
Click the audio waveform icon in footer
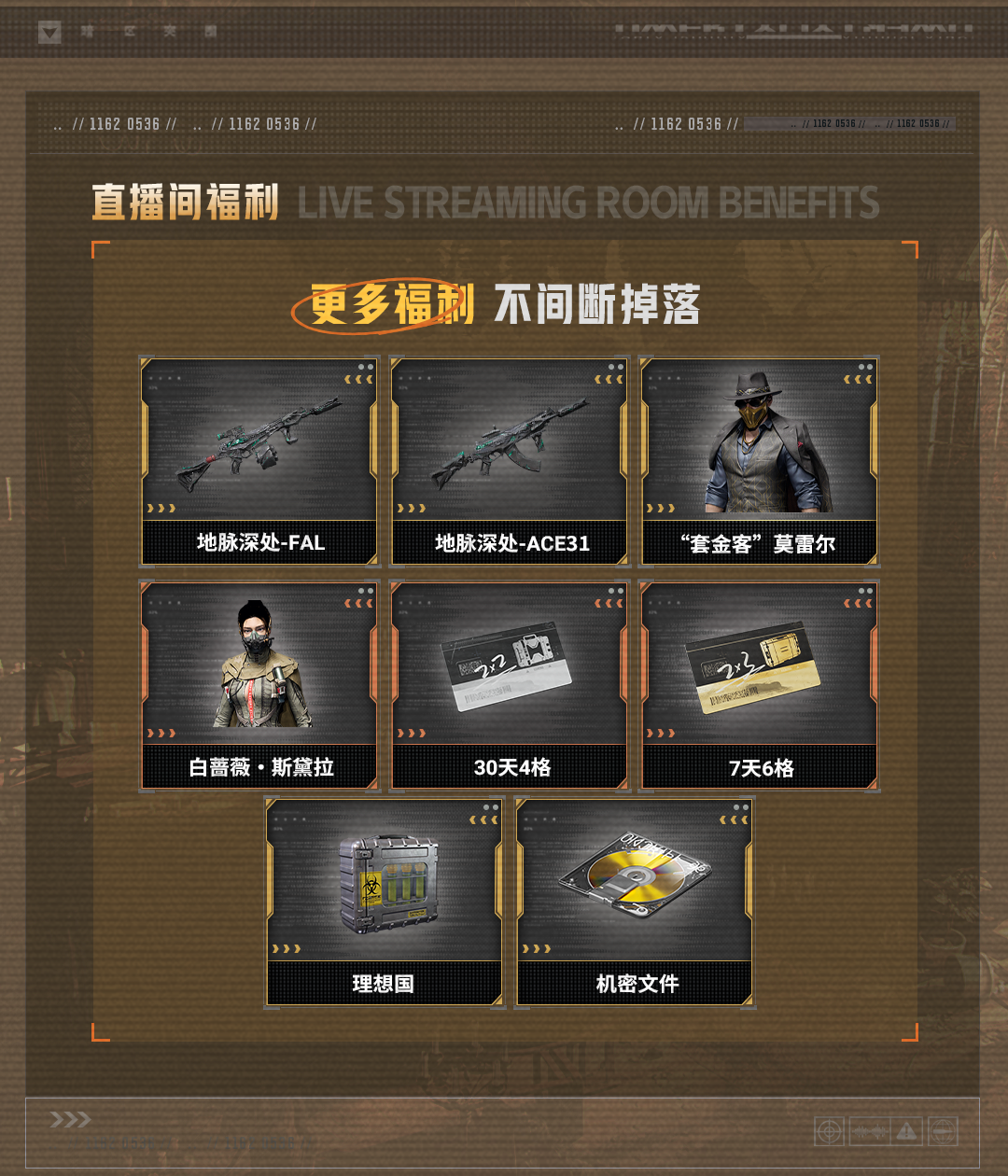(869, 1131)
